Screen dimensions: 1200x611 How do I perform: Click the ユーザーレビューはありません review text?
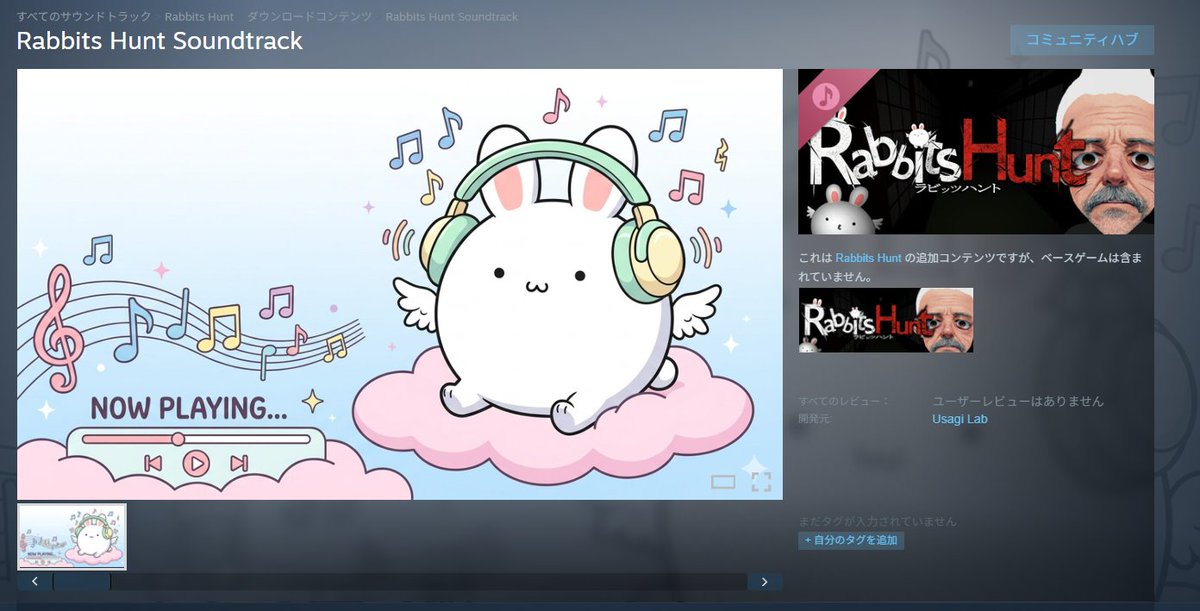pos(1018,401)
